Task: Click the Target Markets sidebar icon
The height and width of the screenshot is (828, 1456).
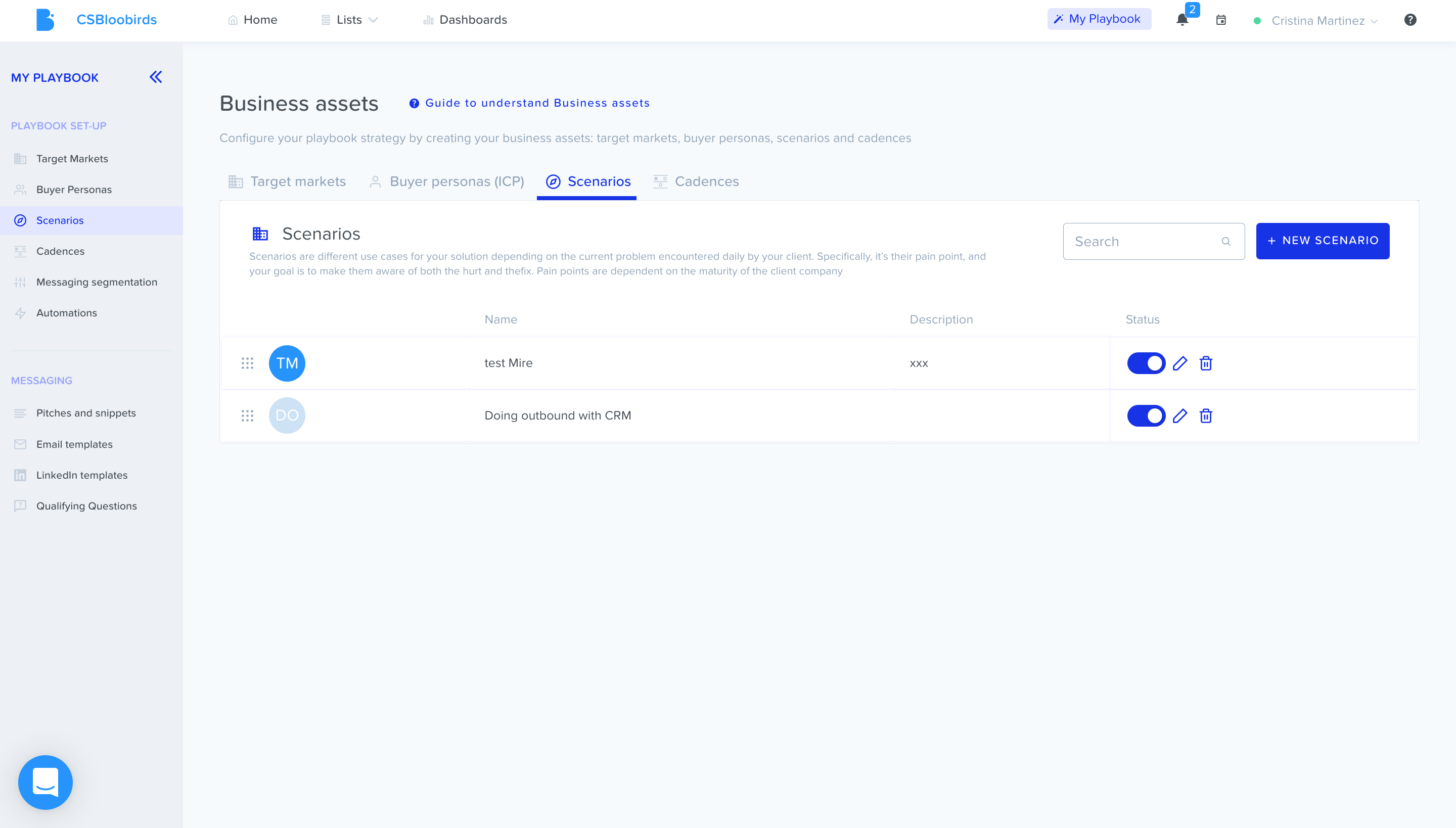Action: pyautogui.click(x=20, y=159)
